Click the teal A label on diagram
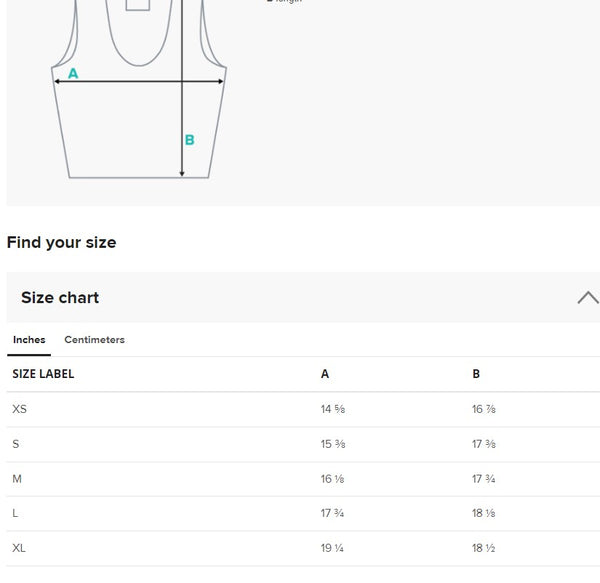Image resolution: width=600 pixels, height=583 pixels. click(x=73, y=73)
